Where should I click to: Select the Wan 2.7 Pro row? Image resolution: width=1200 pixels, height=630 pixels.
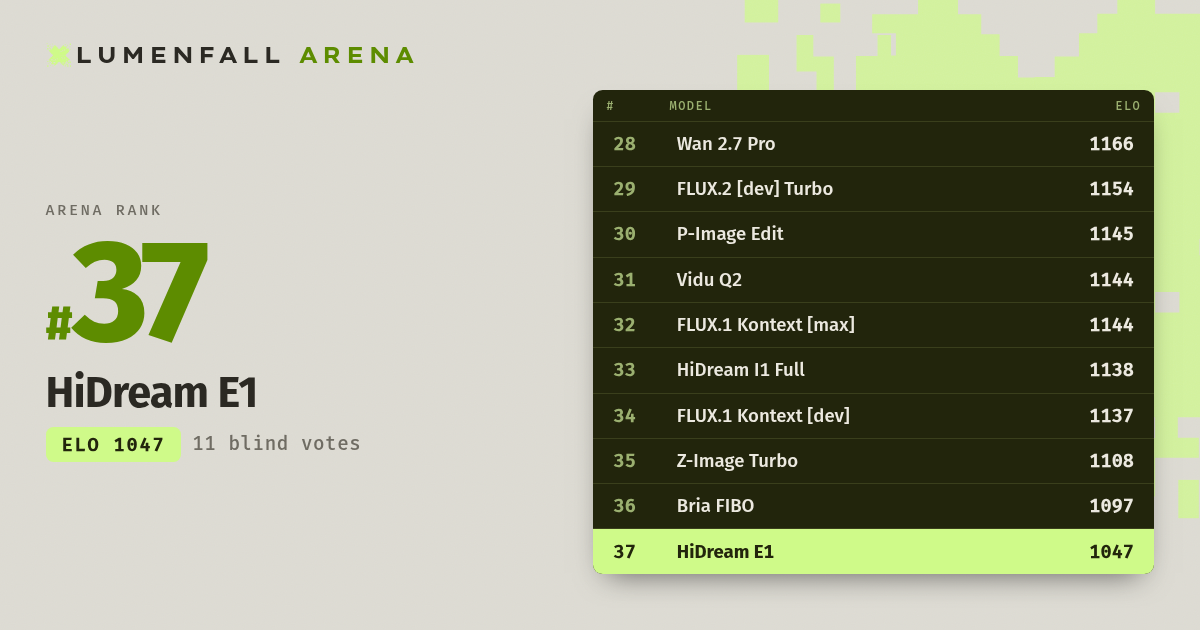point(873,144)
